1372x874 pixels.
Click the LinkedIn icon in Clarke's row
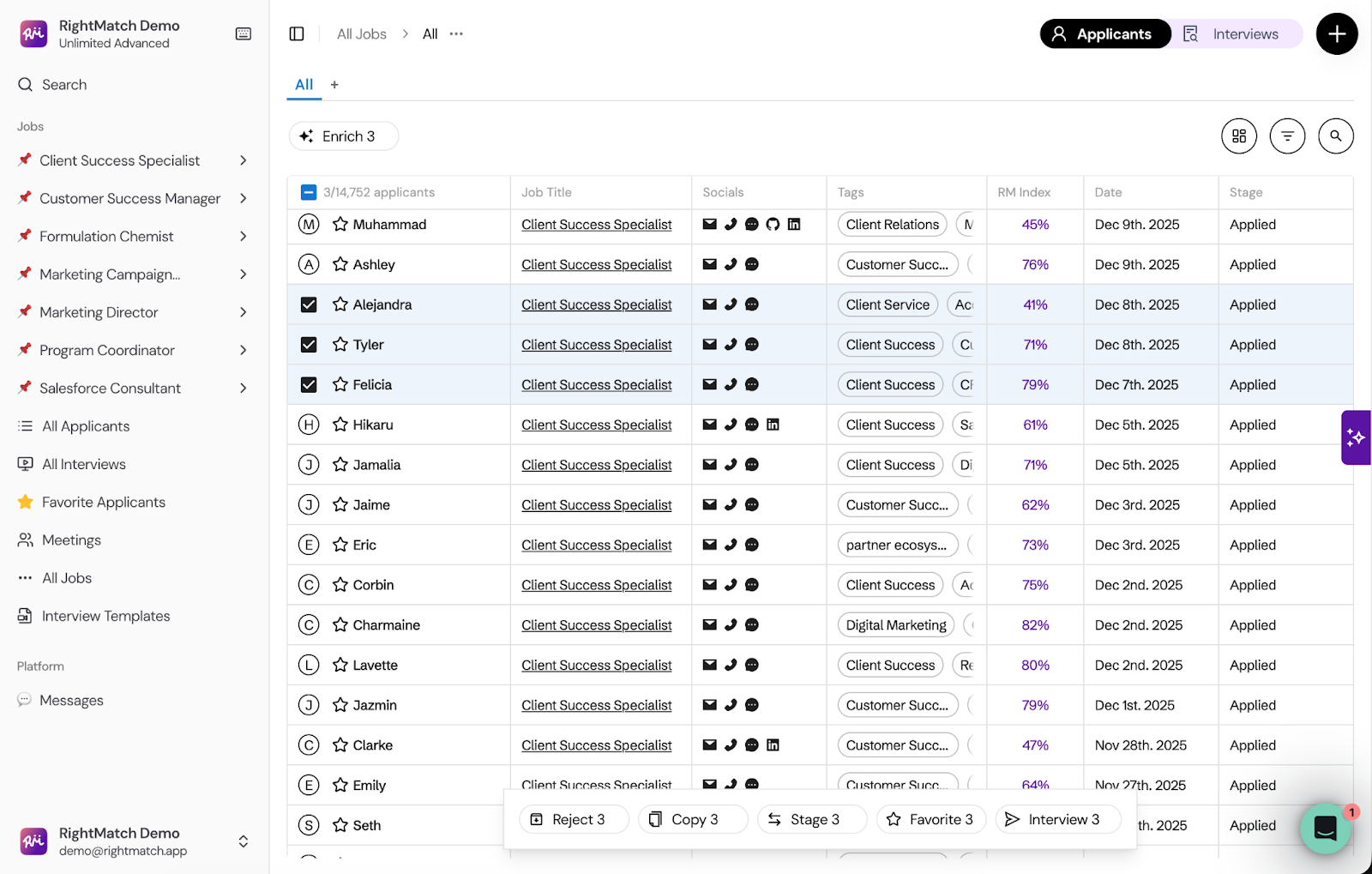[x=773, y=745]
